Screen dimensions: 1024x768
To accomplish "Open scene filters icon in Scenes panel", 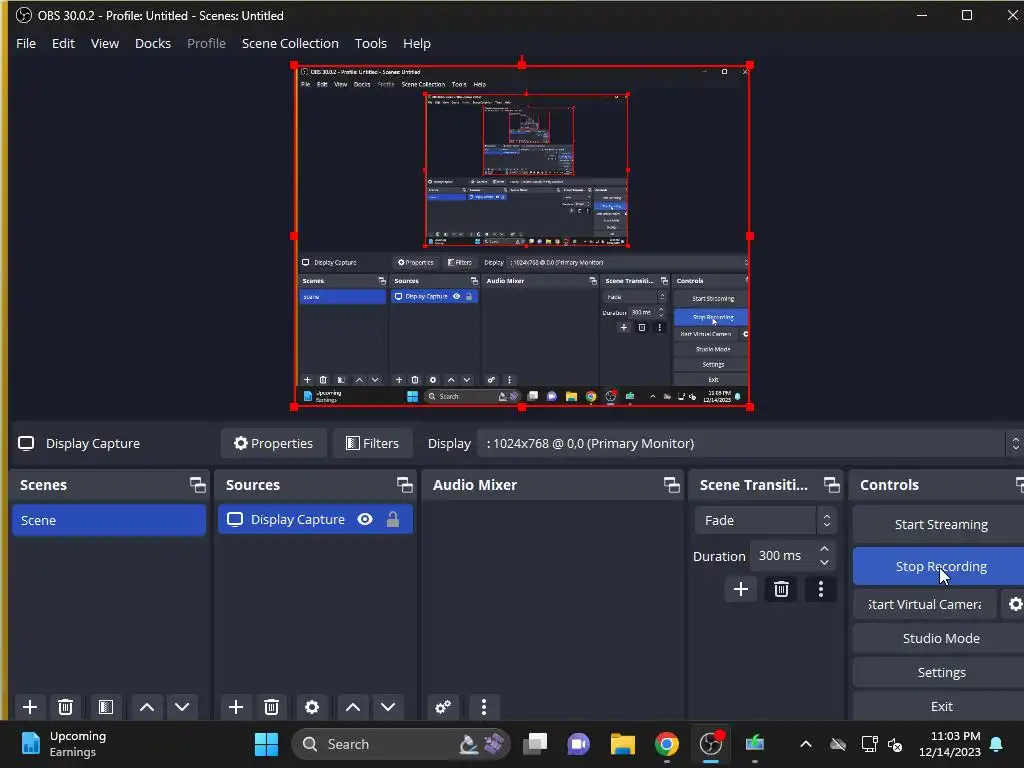I will point(106,707).
